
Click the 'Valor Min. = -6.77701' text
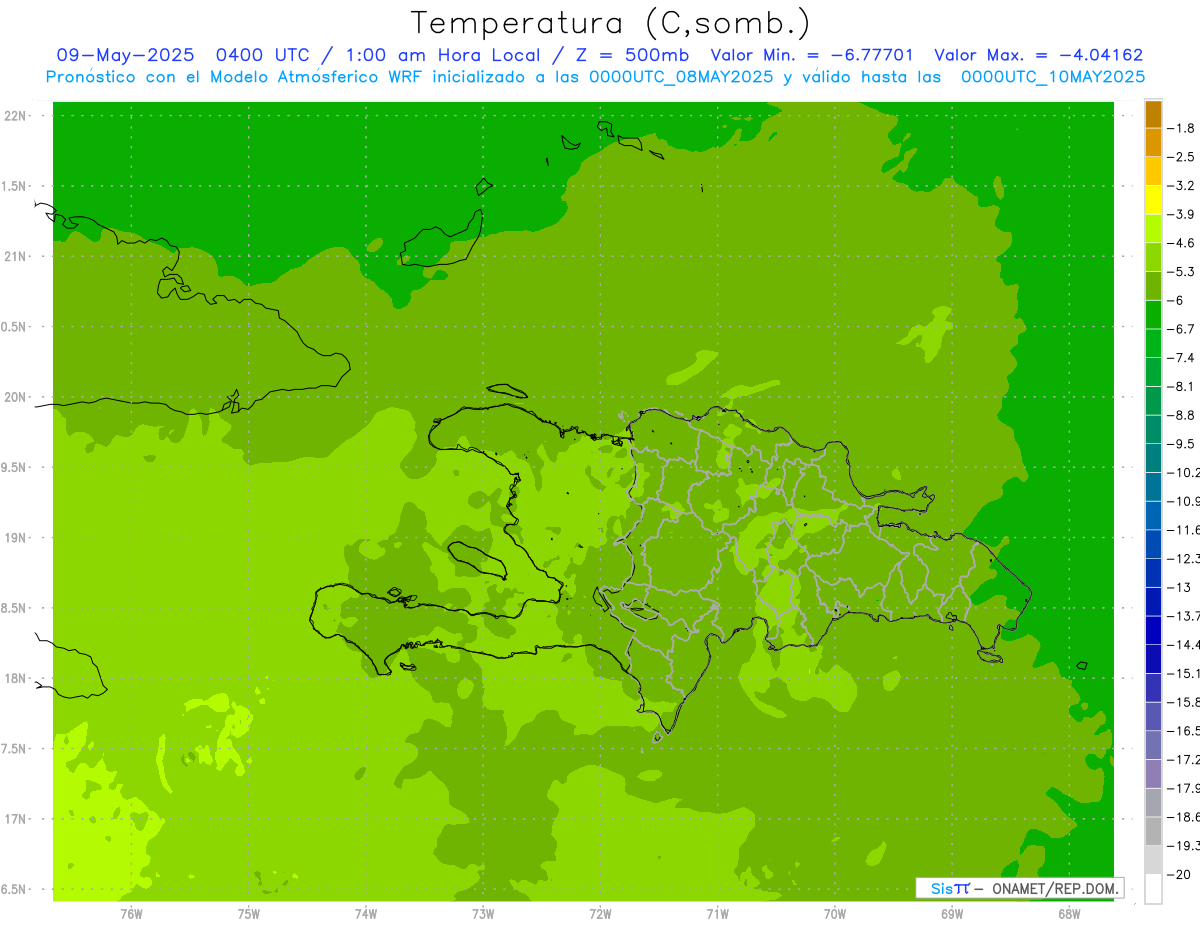coord(812,55)
